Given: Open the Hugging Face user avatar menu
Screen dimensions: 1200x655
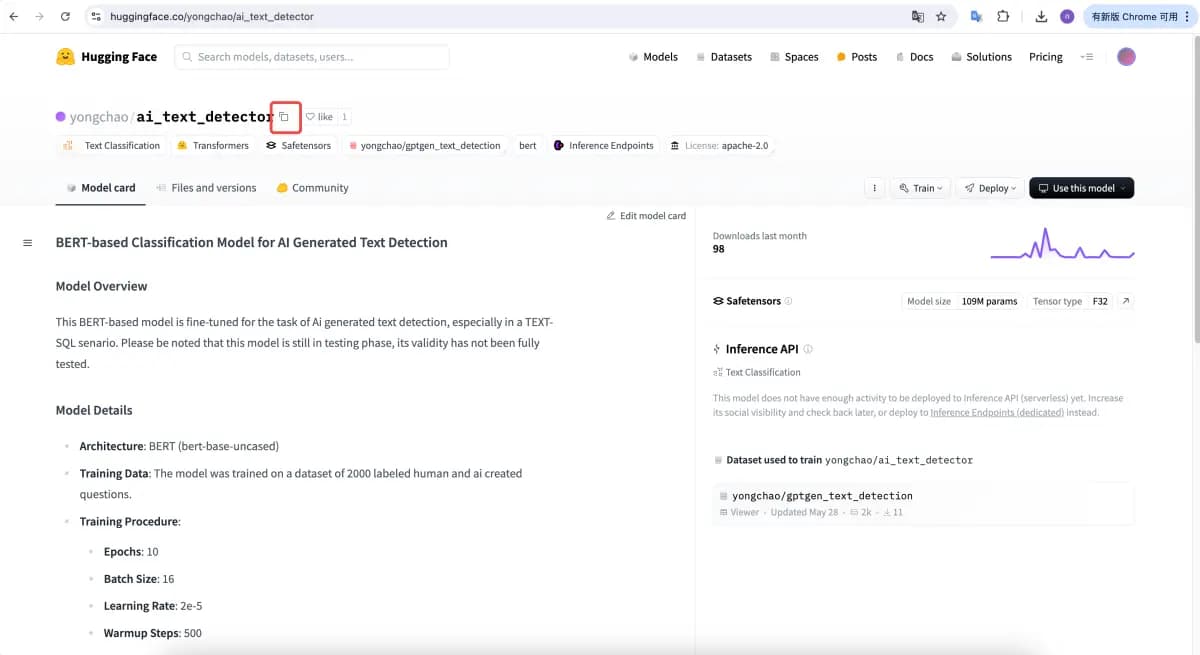Looking at the screenshot, I should (1126, 57).
